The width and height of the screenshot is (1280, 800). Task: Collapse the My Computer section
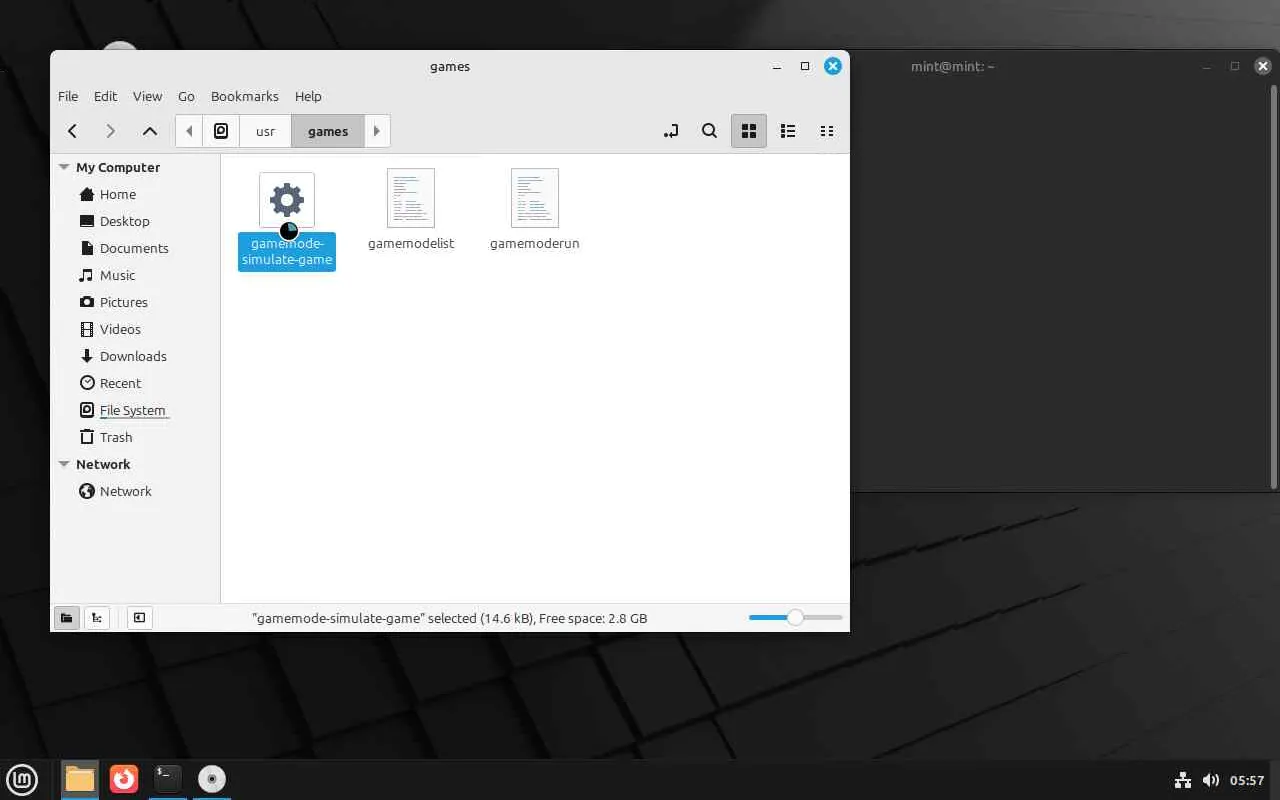coord(64,167)
